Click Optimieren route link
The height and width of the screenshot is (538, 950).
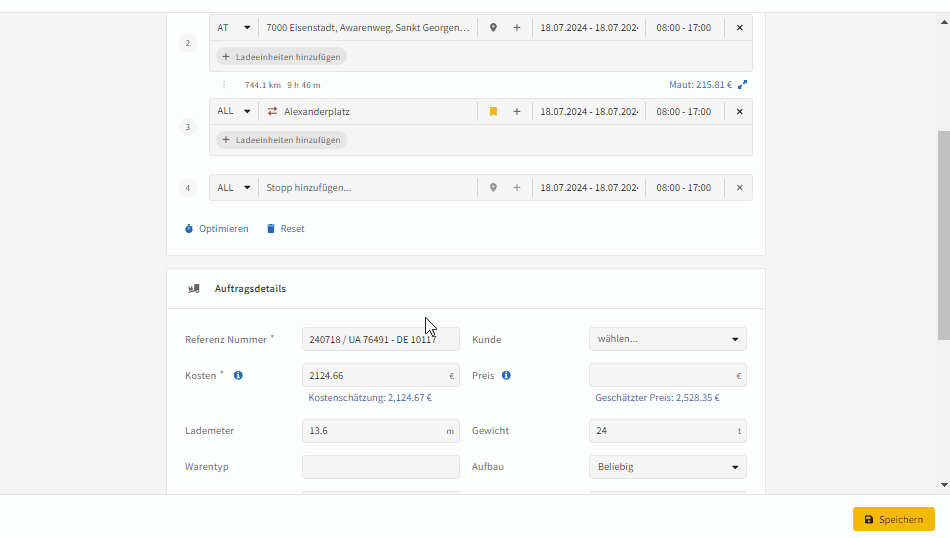[217, 228]
